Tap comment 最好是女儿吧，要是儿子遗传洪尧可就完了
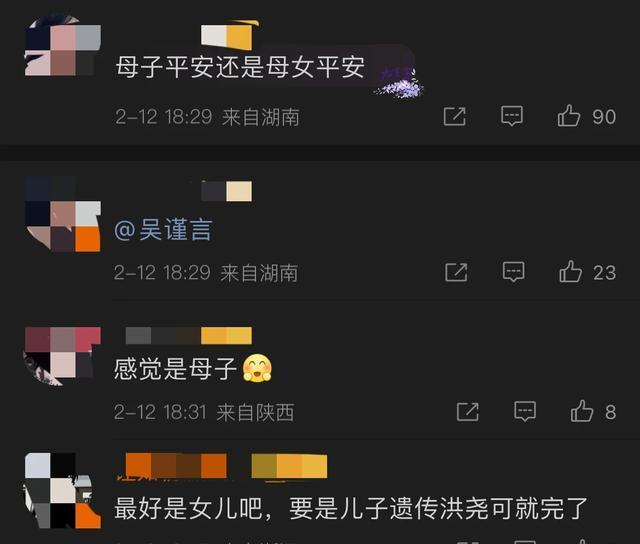Screen dimensions: 640x544 point(351,508)
